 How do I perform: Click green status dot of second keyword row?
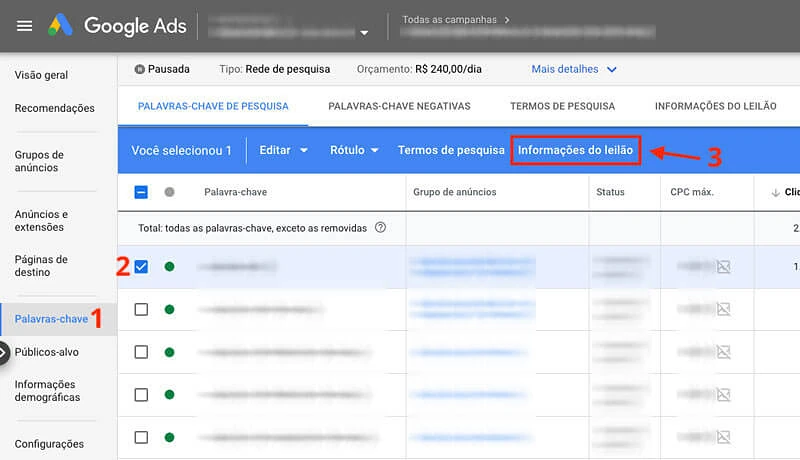pyautogui.click(x=169, y=309)
